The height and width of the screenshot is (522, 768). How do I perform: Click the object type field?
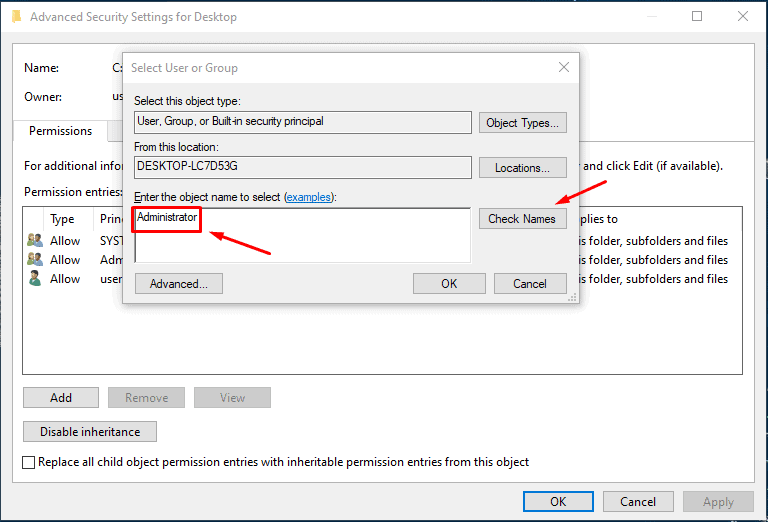(x=303, y=122)
